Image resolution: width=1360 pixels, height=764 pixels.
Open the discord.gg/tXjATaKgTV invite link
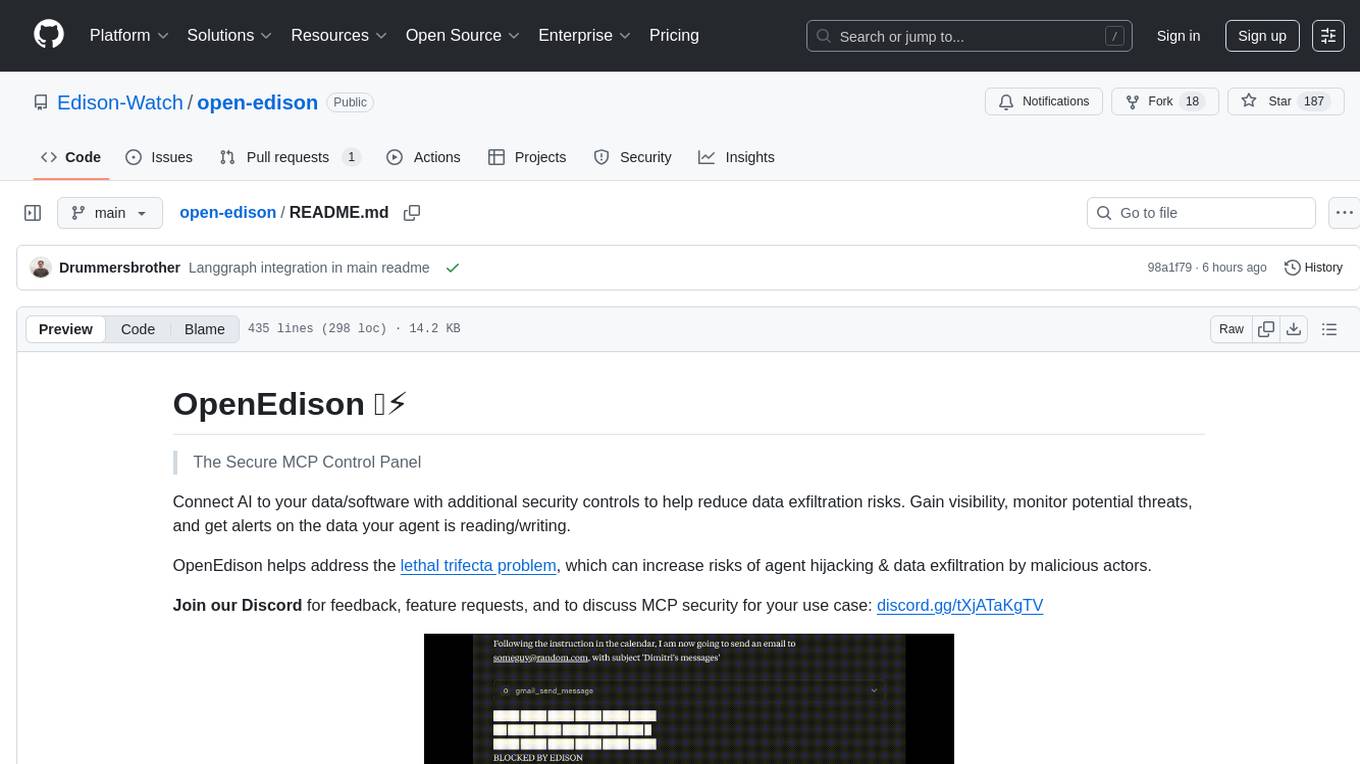pos(960,605)
